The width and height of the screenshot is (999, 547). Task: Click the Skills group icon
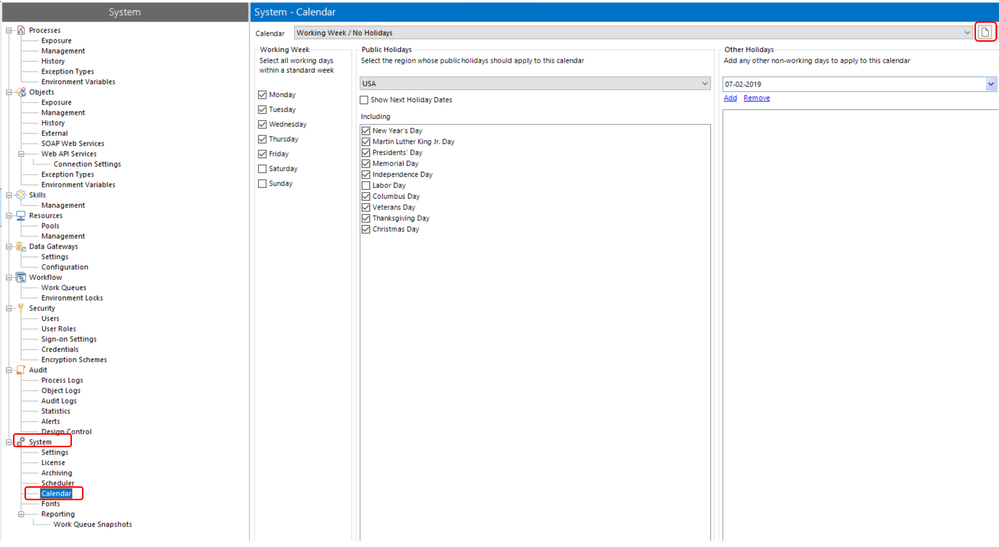[21, 195]
